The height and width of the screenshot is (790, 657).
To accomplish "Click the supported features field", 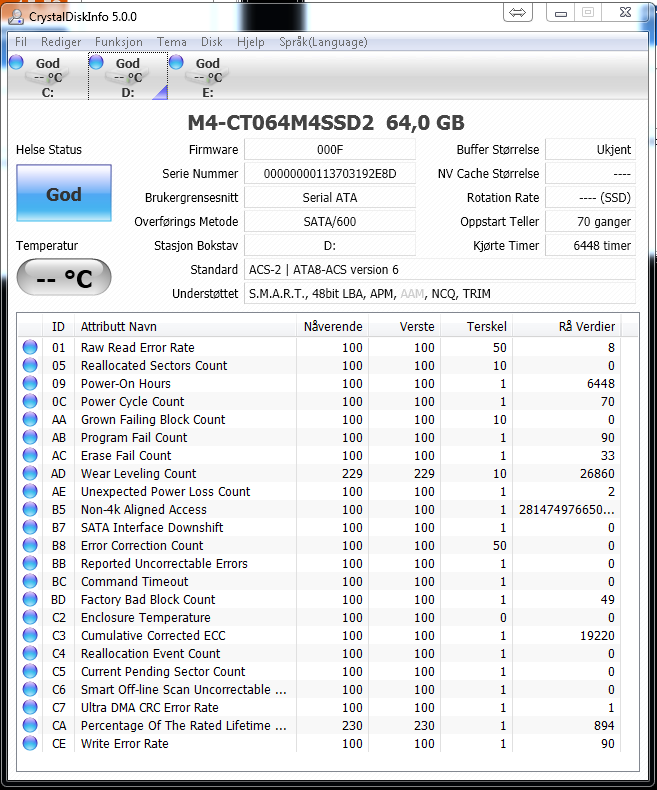I will coord(440,294).
